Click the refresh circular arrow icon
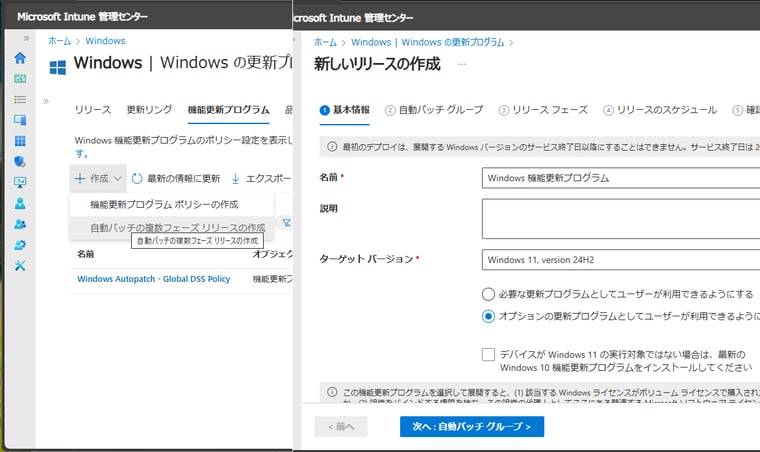Viewport: 760px width, 452px height. tap(137, 179)
